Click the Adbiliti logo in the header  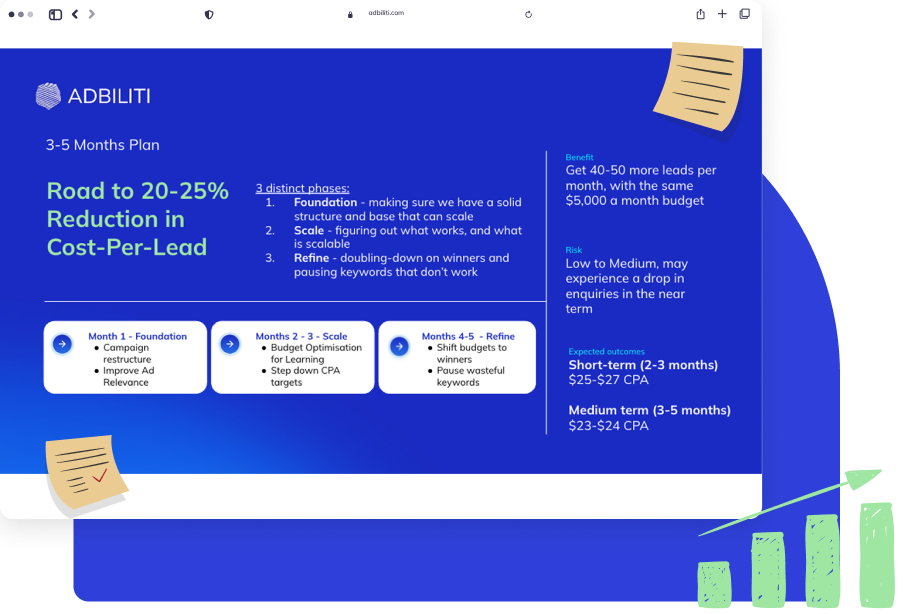(x=93, y=96)
